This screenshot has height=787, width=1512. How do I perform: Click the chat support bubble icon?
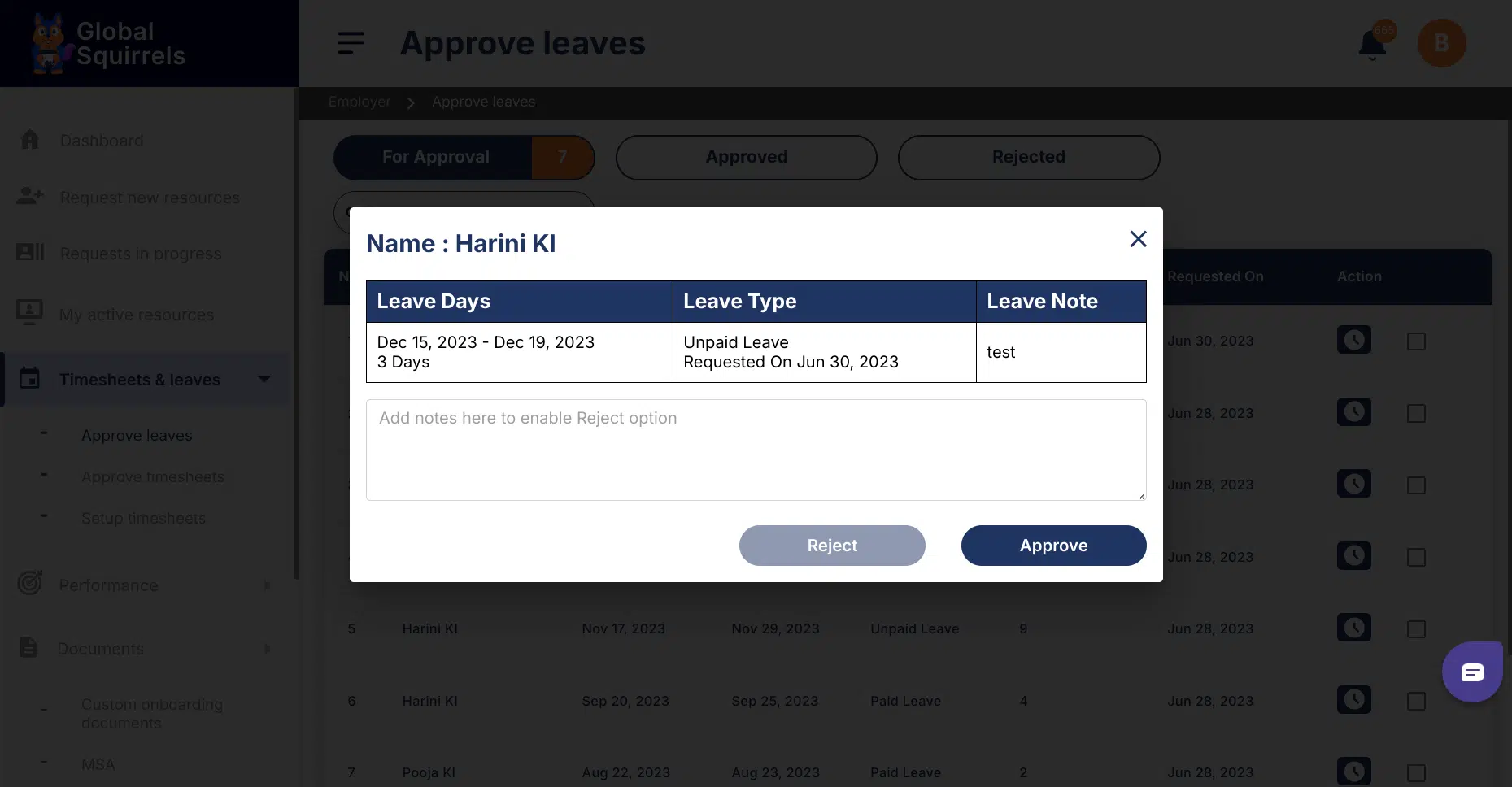point(1472,672)
